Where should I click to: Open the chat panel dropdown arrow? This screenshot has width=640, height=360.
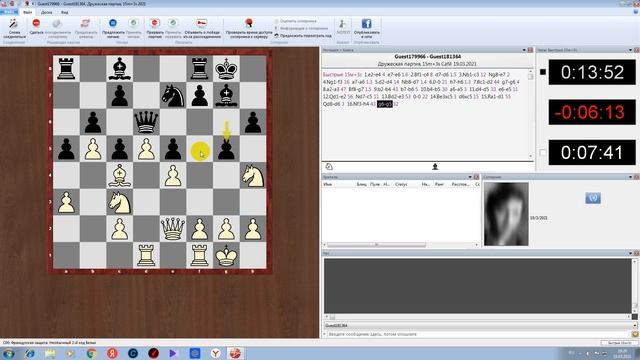(630, 253)
